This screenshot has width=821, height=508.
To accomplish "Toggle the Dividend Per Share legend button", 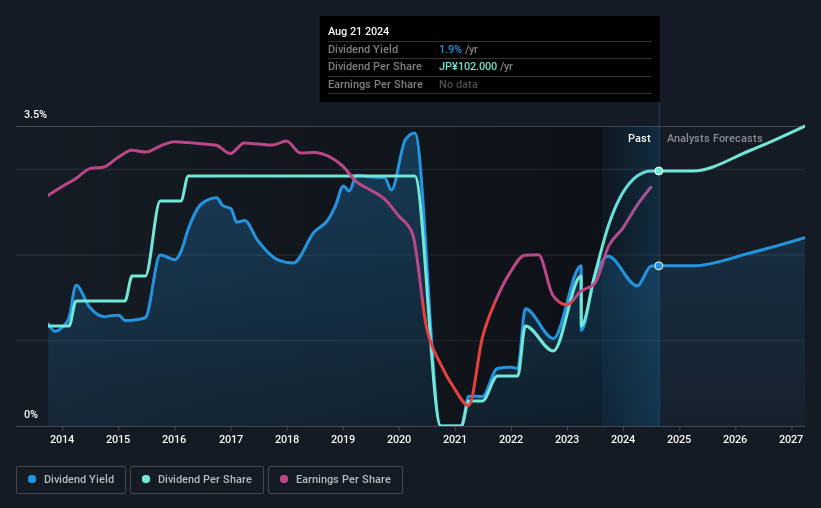I will click(197, 480).
